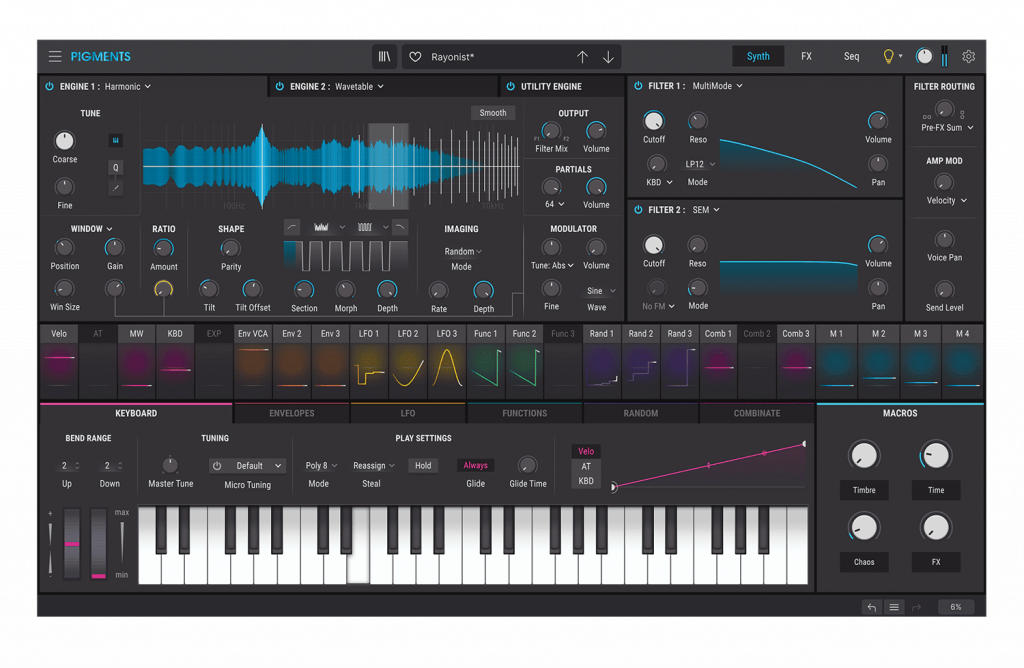The height and width of the screenshot is (668, 1024).
Task: Open the light bulb tips icon
Action: click(x=888, y=57)
